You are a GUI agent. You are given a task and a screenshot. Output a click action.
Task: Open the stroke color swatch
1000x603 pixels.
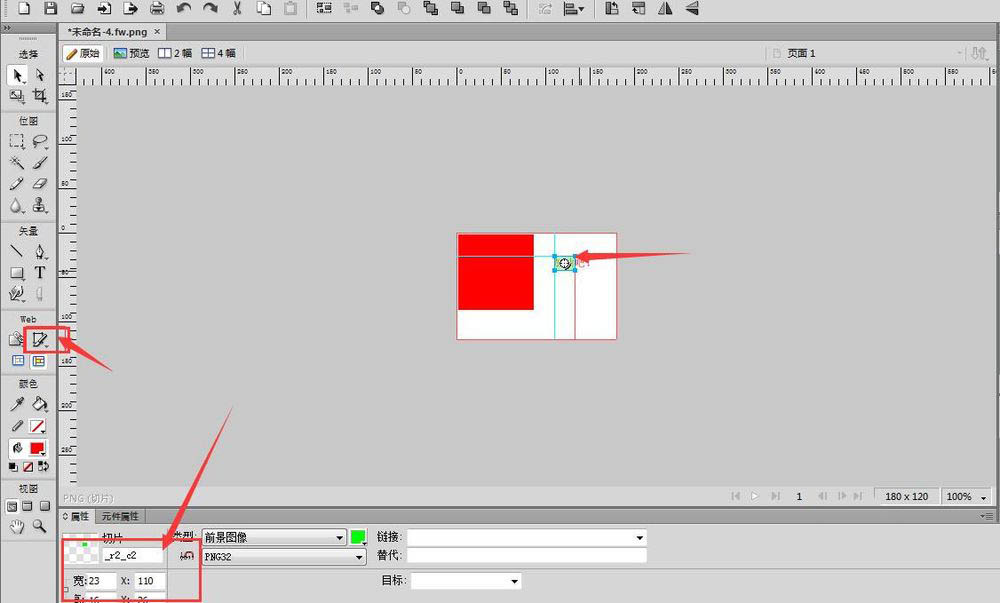click(x=38, y=426)
